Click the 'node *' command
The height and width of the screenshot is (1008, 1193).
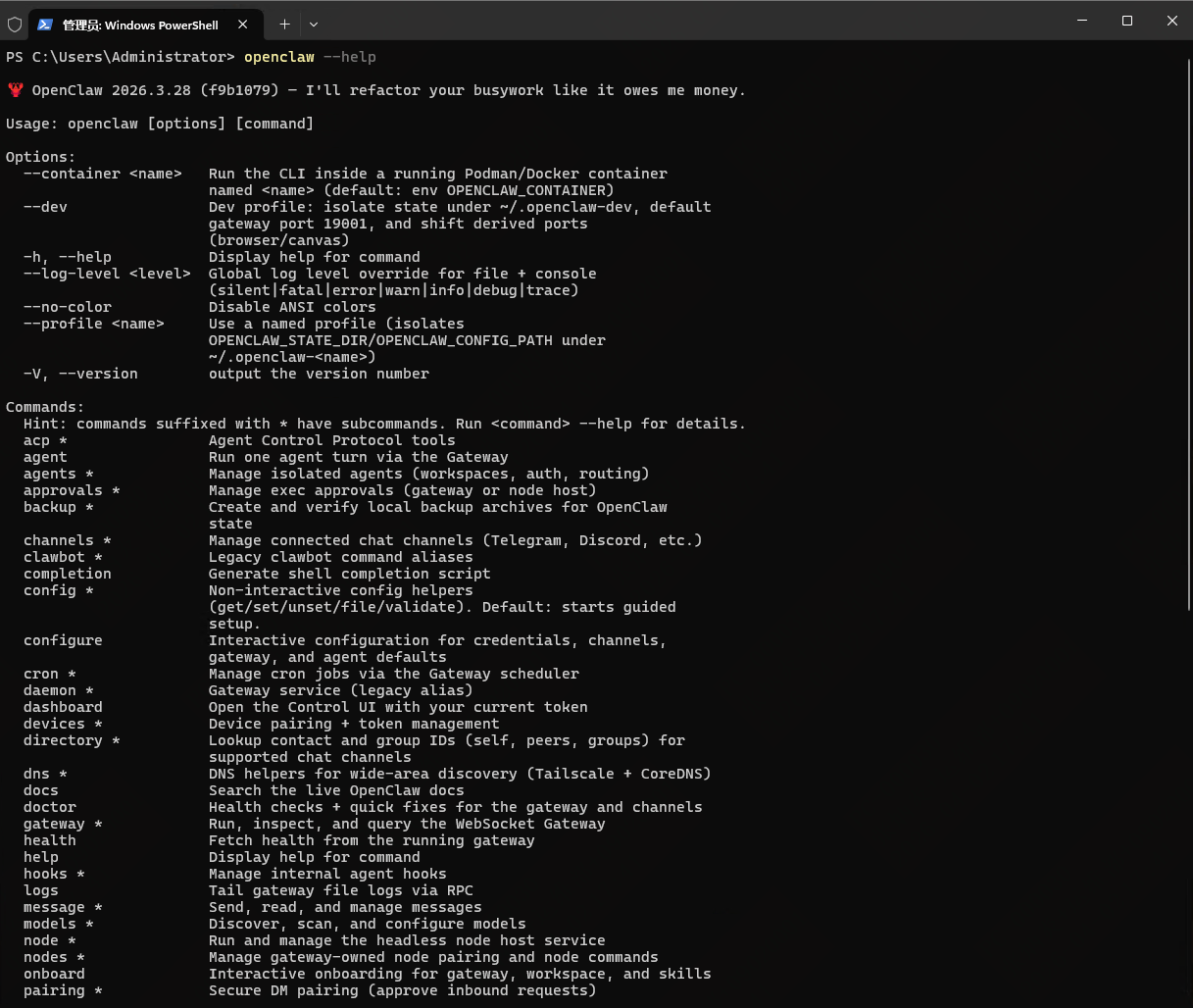(50, 940)
